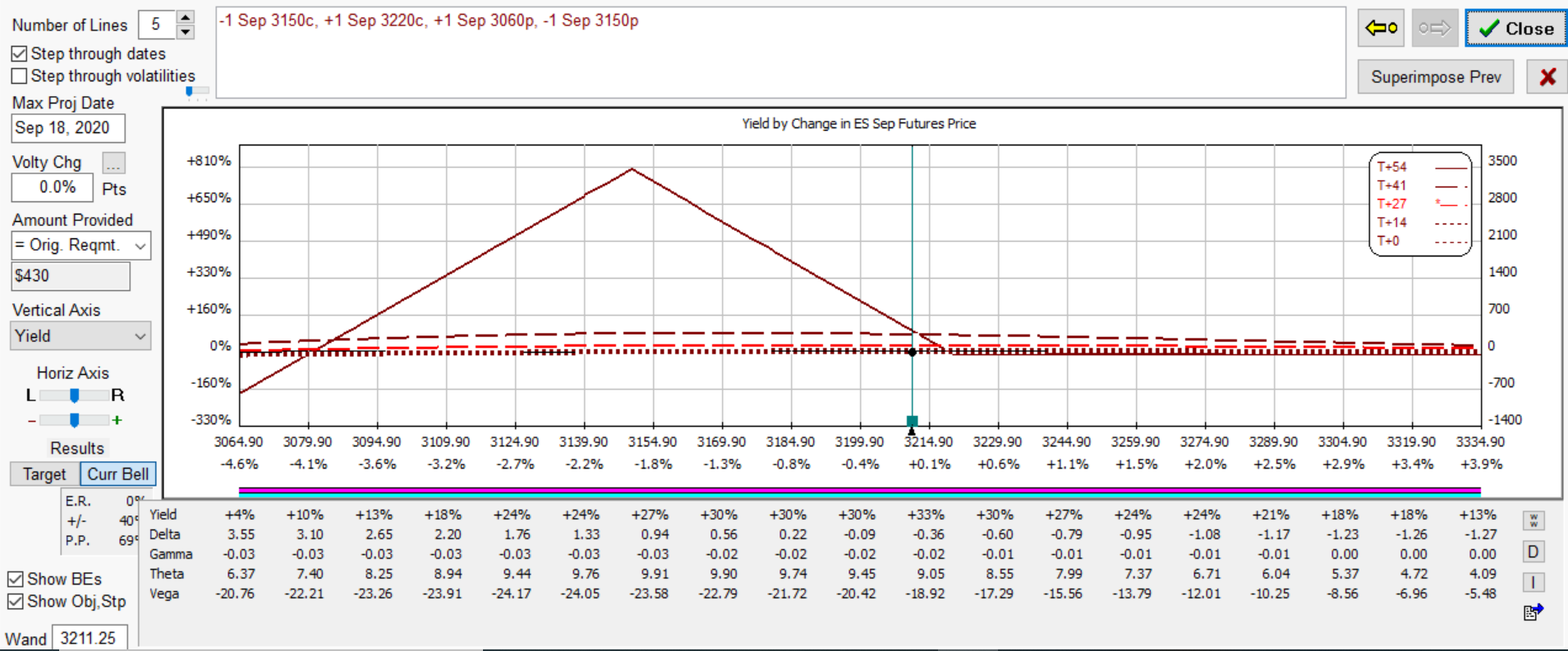The width and height of the screenshot is (1568, 651).
Task: Adjust the Horiz Axis zoom slider
Action: (x=74, y=420)
